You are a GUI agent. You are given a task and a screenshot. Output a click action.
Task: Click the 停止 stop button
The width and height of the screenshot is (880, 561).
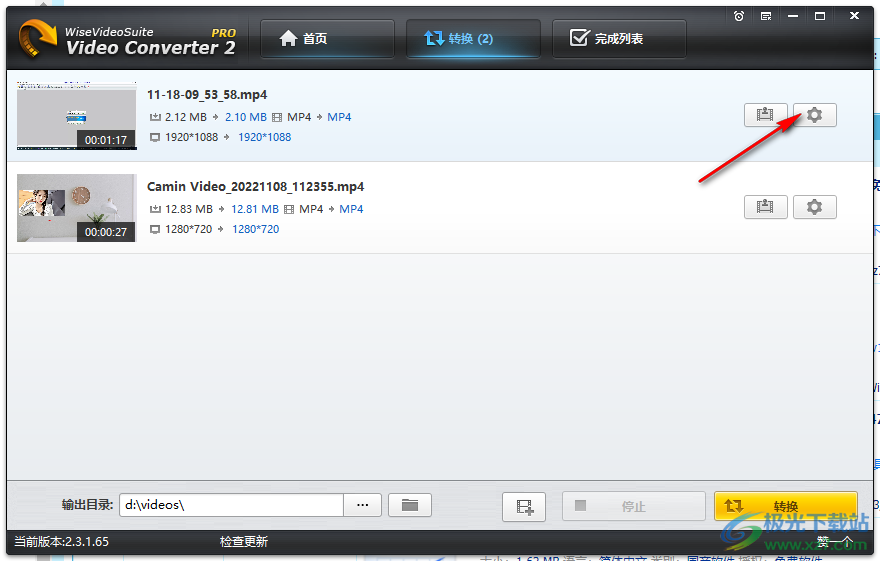(634, 507)
